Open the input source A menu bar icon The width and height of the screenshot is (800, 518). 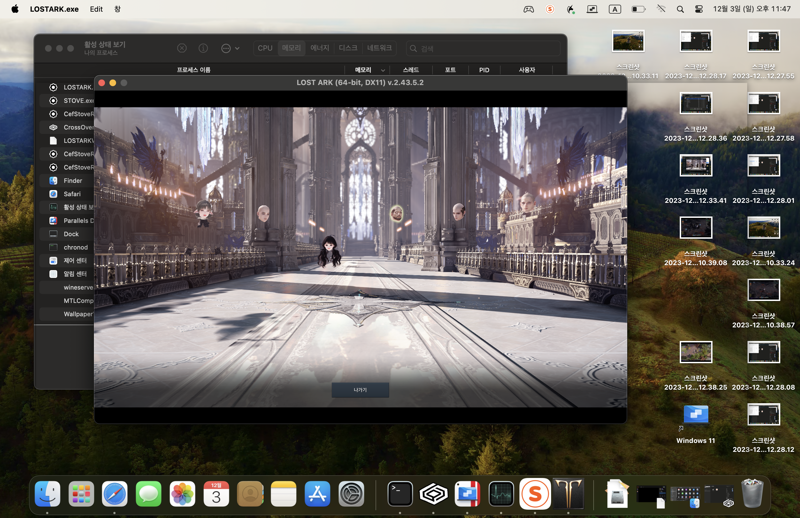pos(615,9)
